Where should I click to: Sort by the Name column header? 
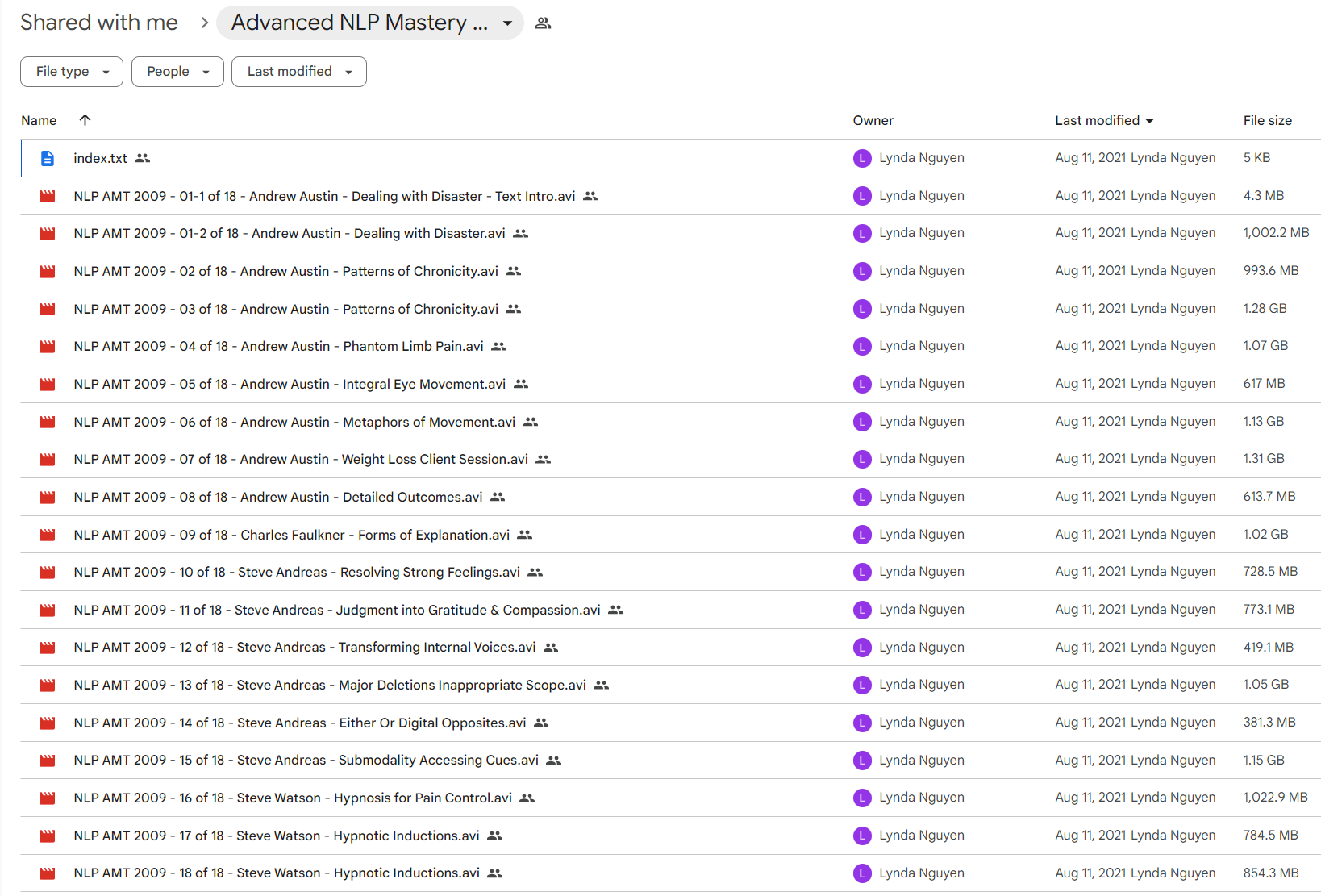[39, 120]
